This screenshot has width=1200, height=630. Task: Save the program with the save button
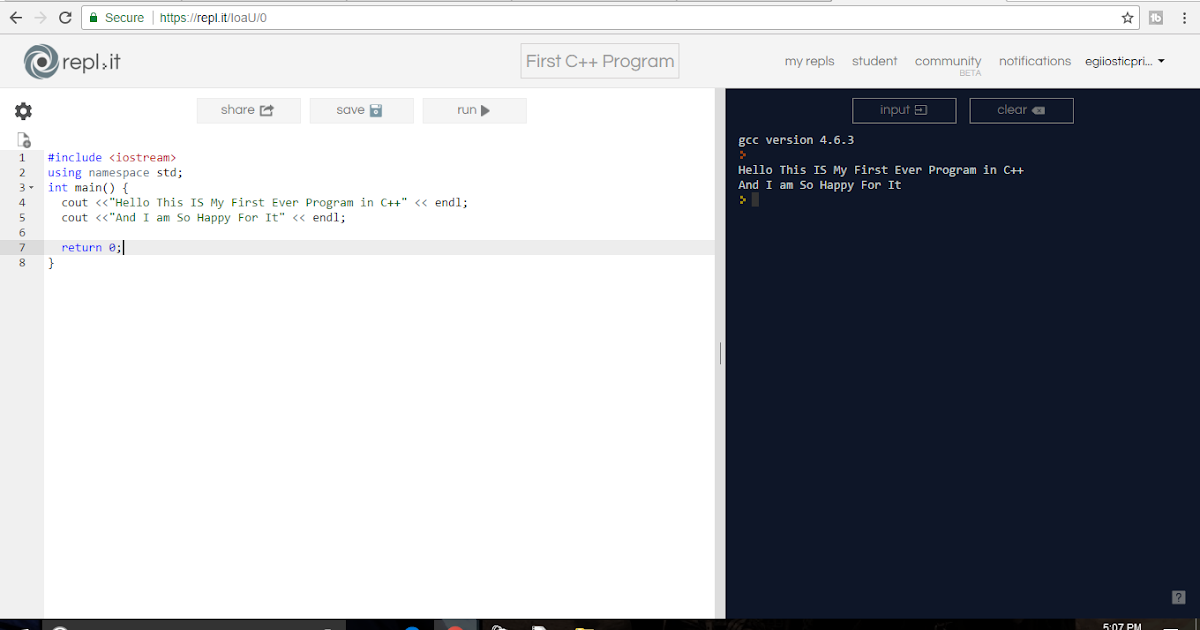(361, 110)
